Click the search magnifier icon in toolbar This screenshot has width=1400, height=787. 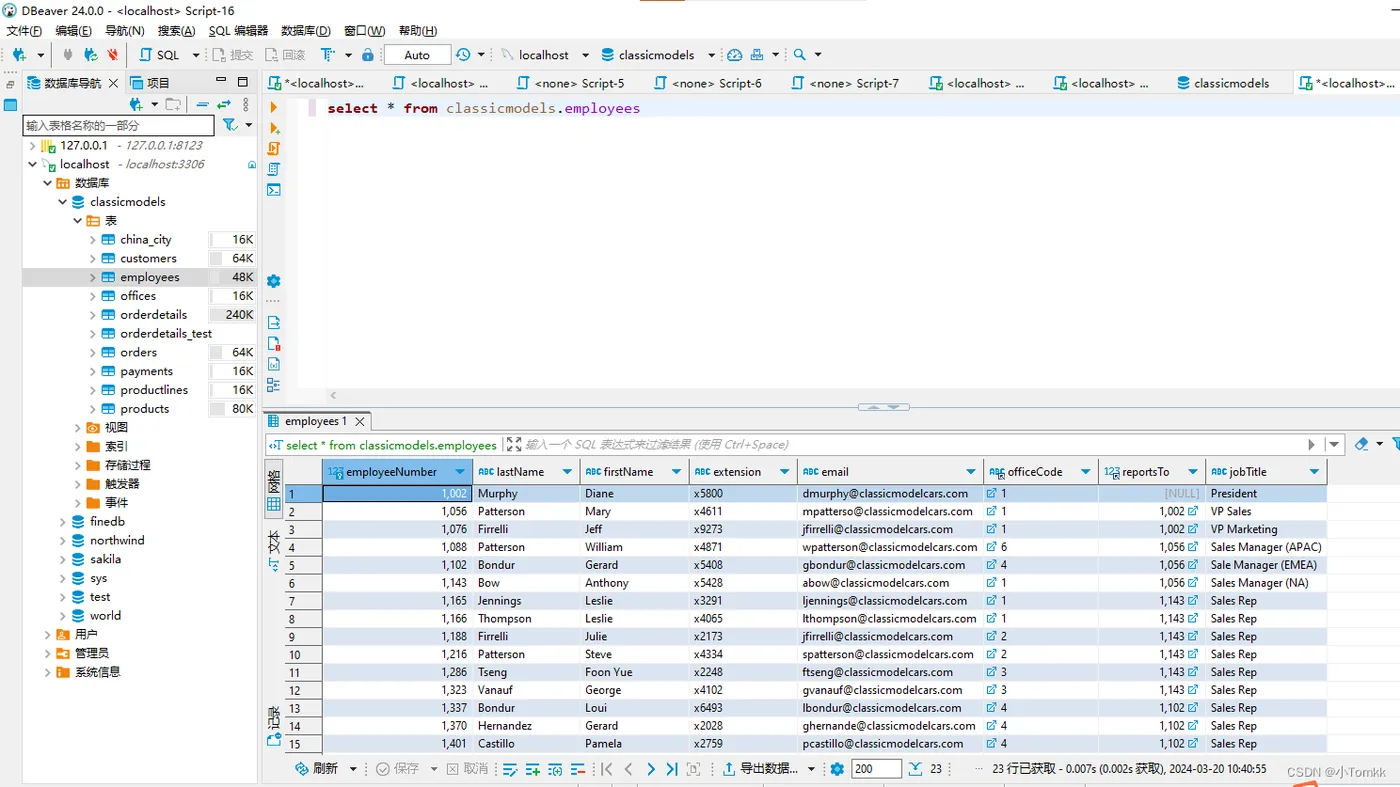coord(799,55)
